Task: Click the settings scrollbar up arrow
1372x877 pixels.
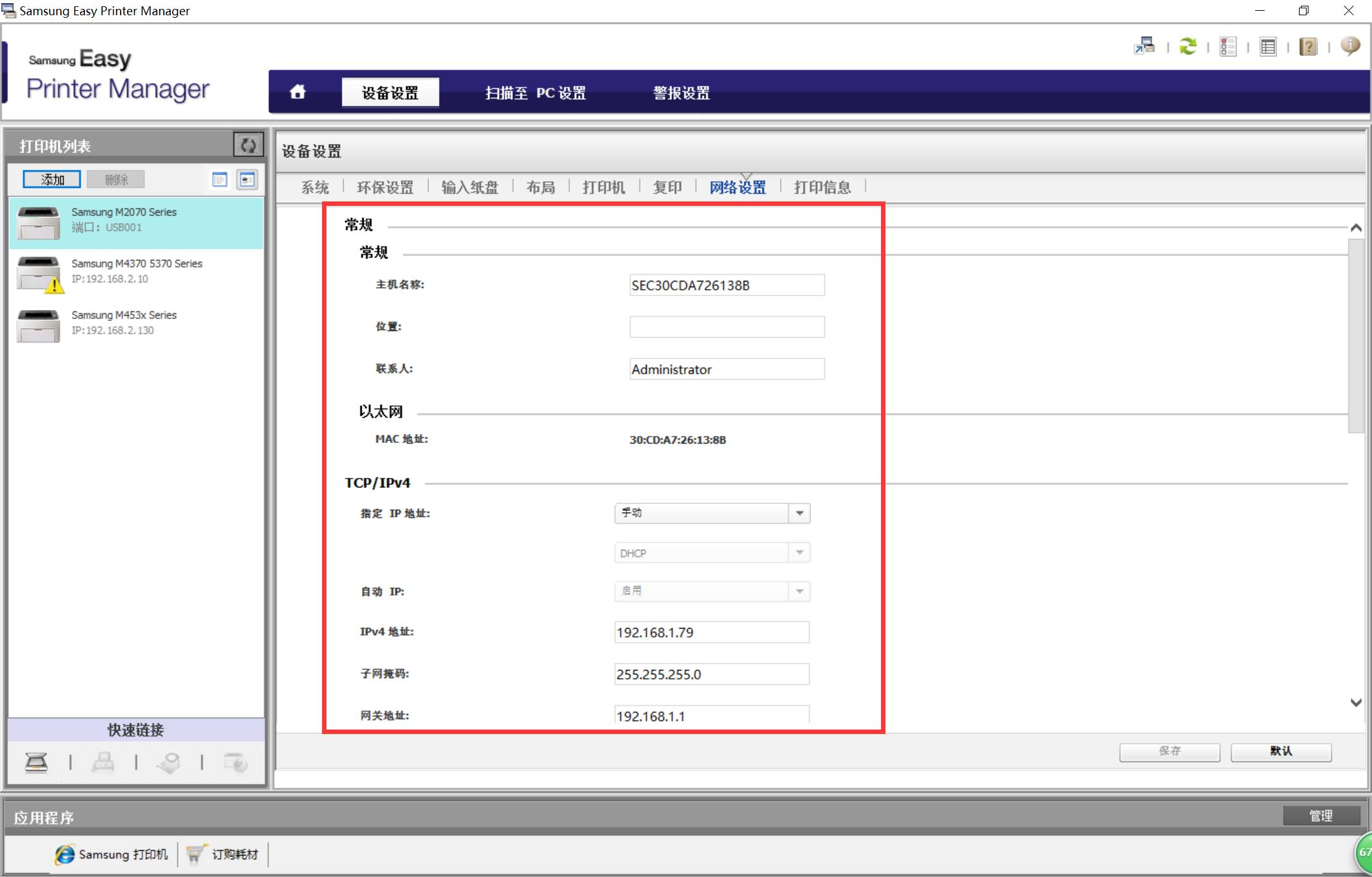Action: (1356, 228)
